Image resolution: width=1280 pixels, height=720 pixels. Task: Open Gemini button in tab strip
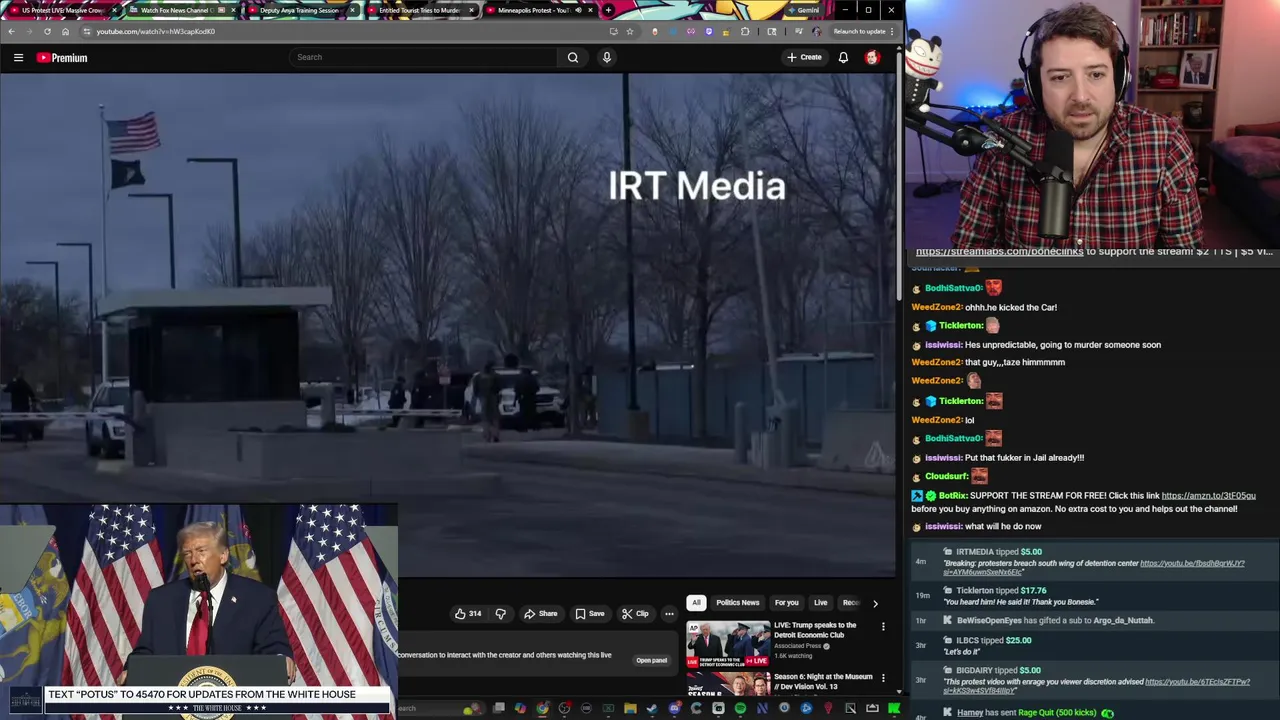click(803, 10)
